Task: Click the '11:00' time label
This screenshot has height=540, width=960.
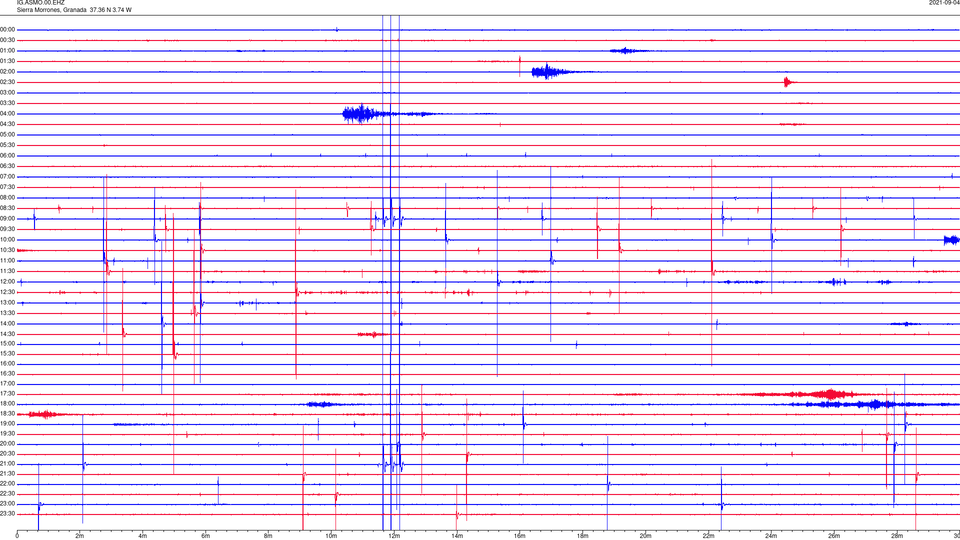Action: click(8, 260)
